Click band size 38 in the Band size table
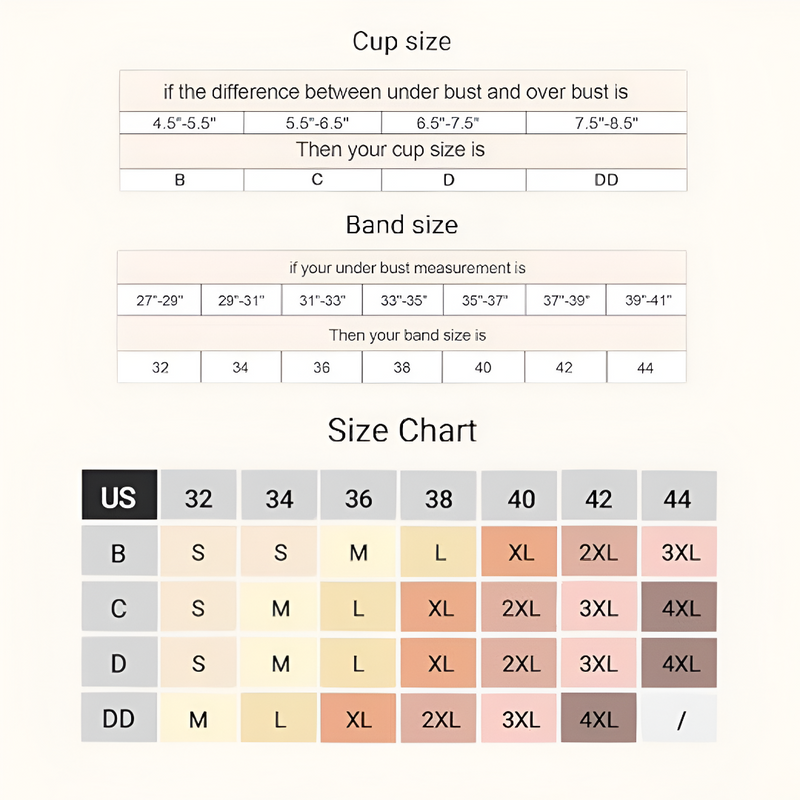 tap(402, 367)
